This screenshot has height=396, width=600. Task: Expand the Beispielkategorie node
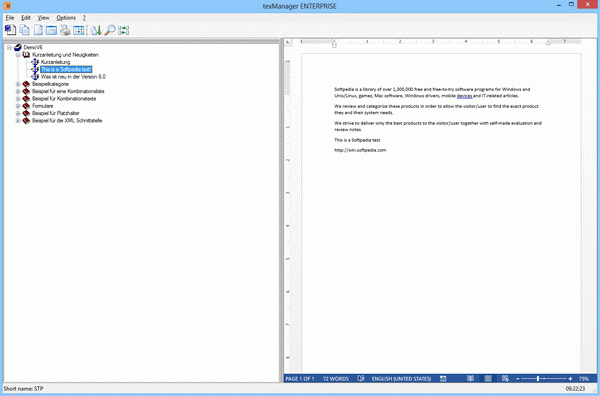tap(18, 84)
